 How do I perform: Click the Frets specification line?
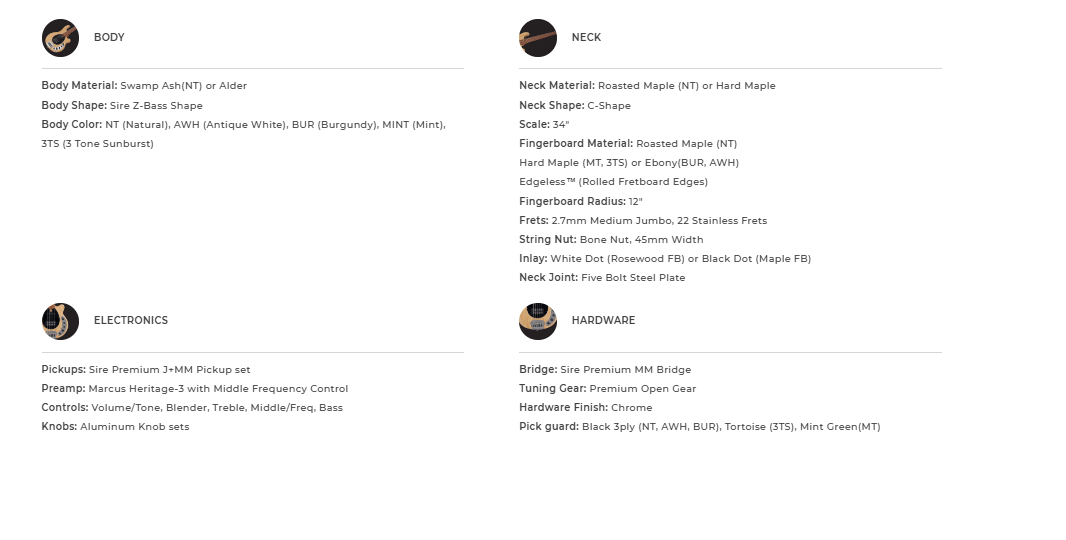point(643,221)
